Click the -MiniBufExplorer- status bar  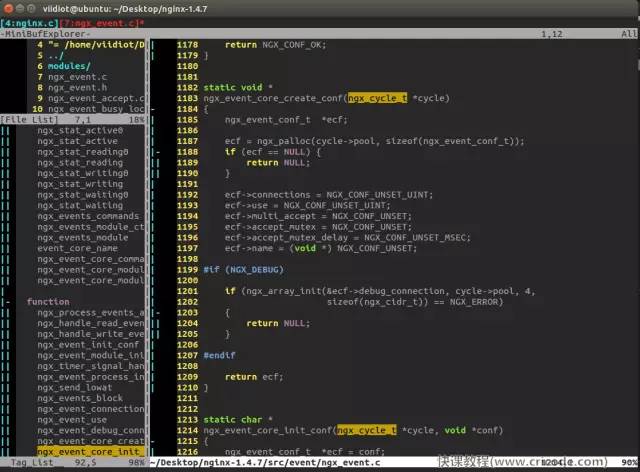(320, 34)
